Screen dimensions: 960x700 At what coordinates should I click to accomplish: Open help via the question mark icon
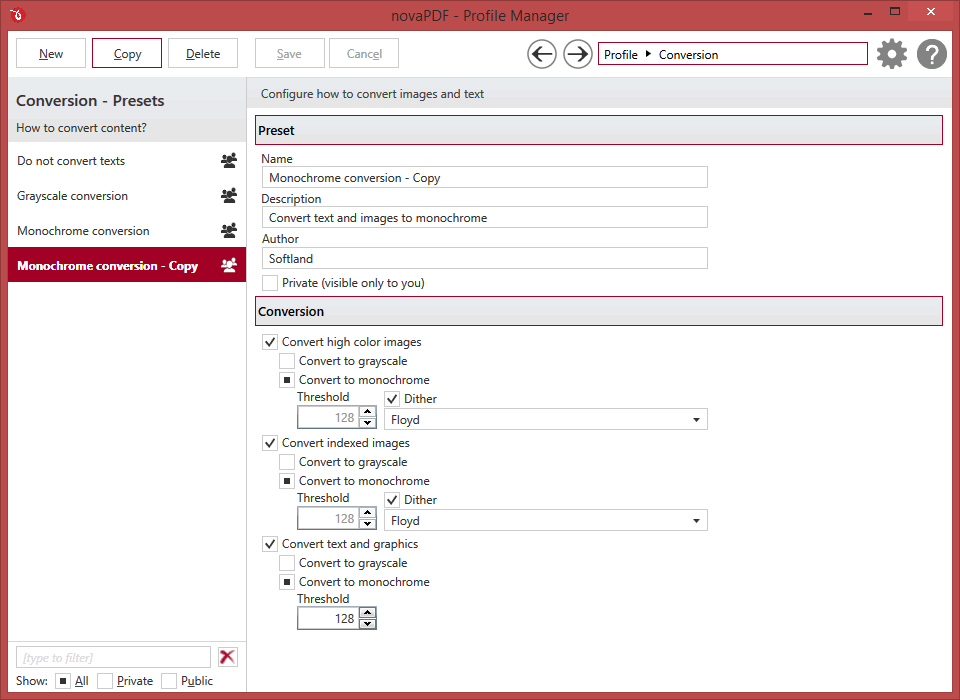click(931, 54)
